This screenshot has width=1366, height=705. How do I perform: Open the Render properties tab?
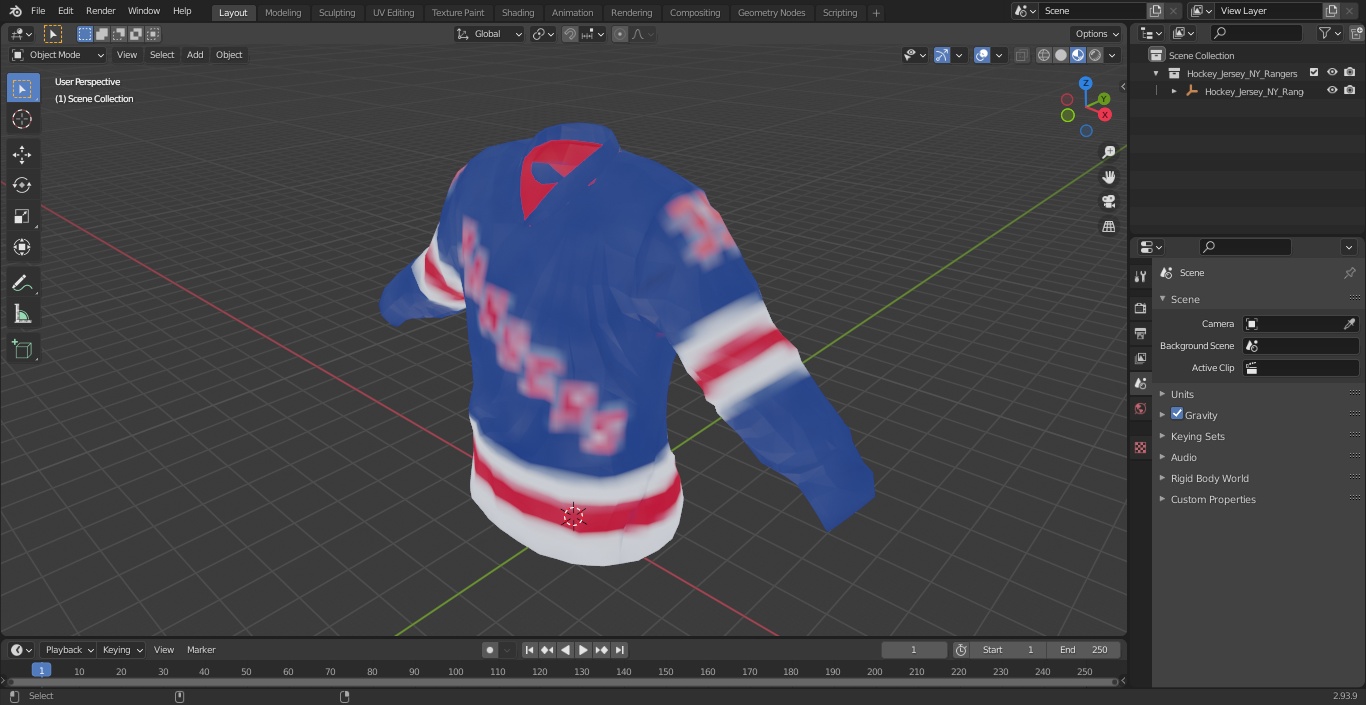[1140, 308]
